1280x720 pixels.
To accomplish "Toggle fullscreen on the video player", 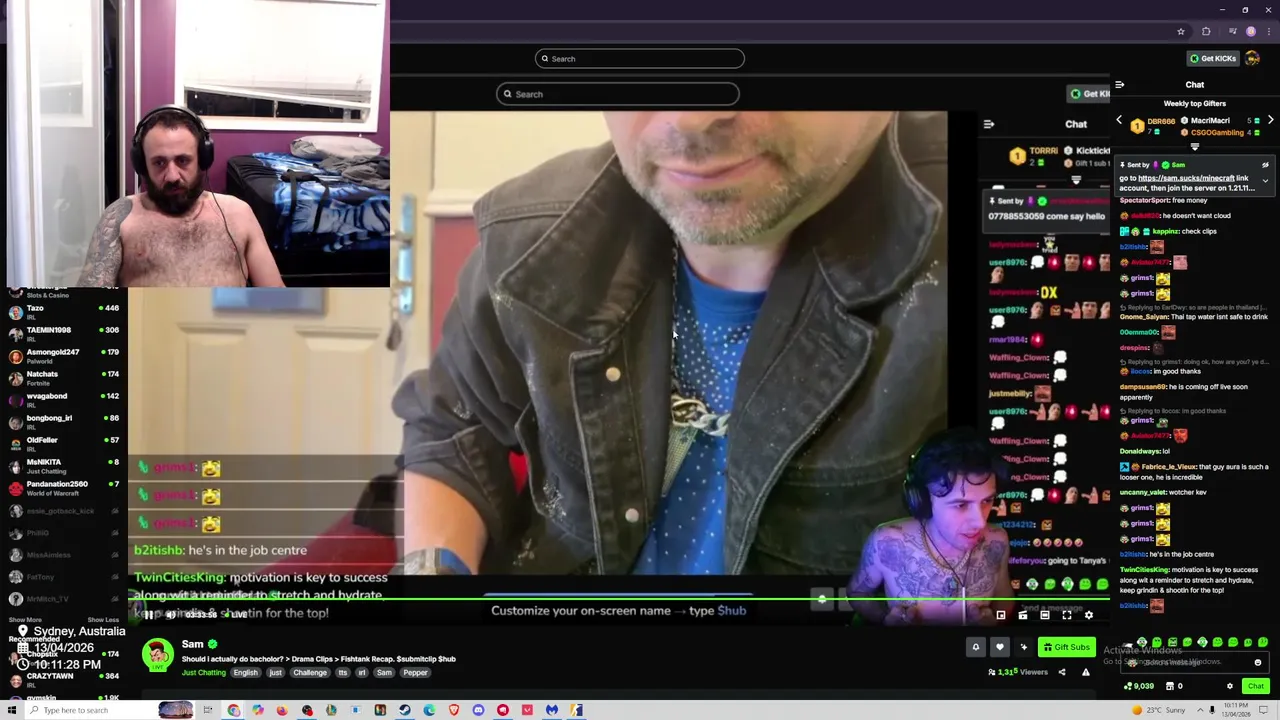I will click(1067, 615).
